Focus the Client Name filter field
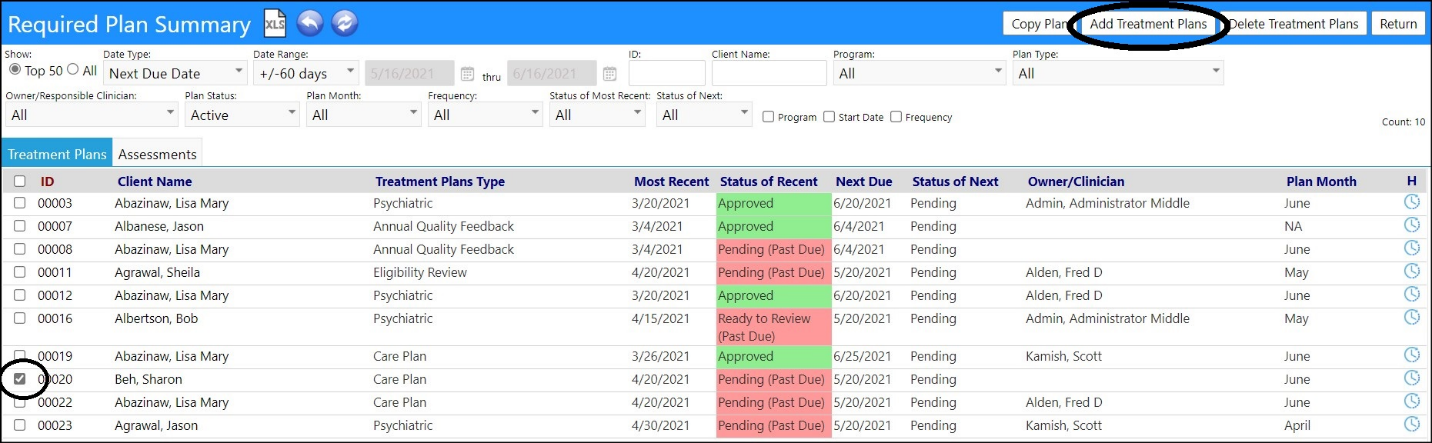Image resolution: width=1432 pixels, height=443 pixels. click(769, 73)
